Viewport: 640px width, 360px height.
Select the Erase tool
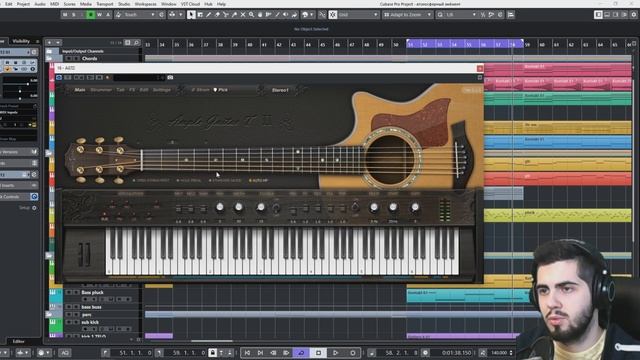[x=217, y=15]
